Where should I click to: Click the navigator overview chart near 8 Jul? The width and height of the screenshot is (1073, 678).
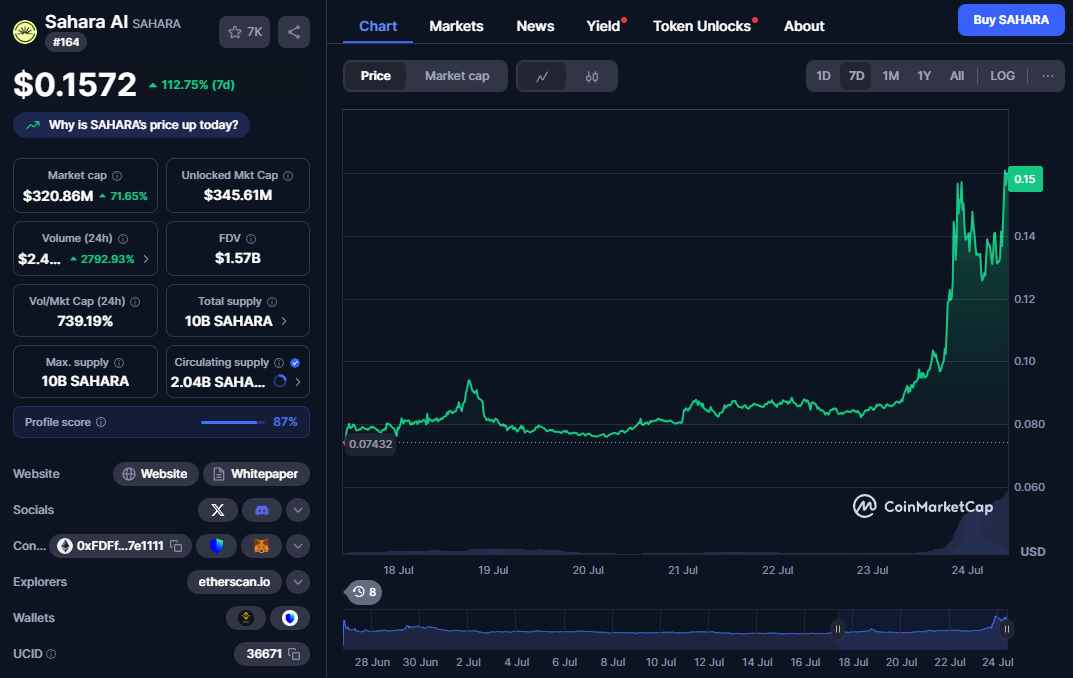point(612,629)
